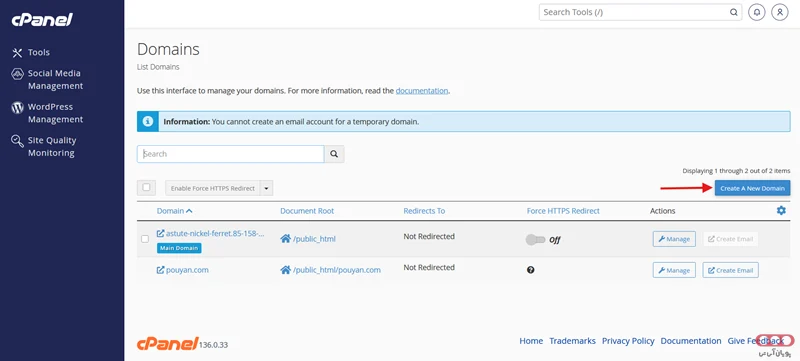Click the Tools wrench icon
800x361 pixels.
pos(17,53)
